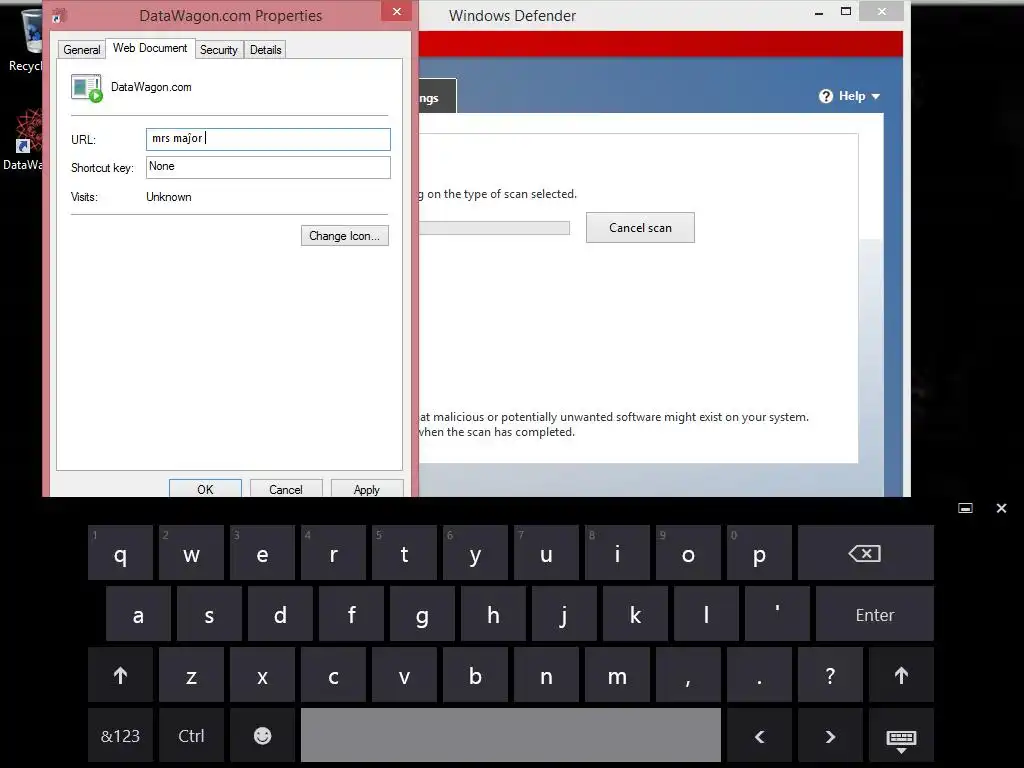The image size is (1024, 768).
Task: Tap the f key
Action: (351, 615)
